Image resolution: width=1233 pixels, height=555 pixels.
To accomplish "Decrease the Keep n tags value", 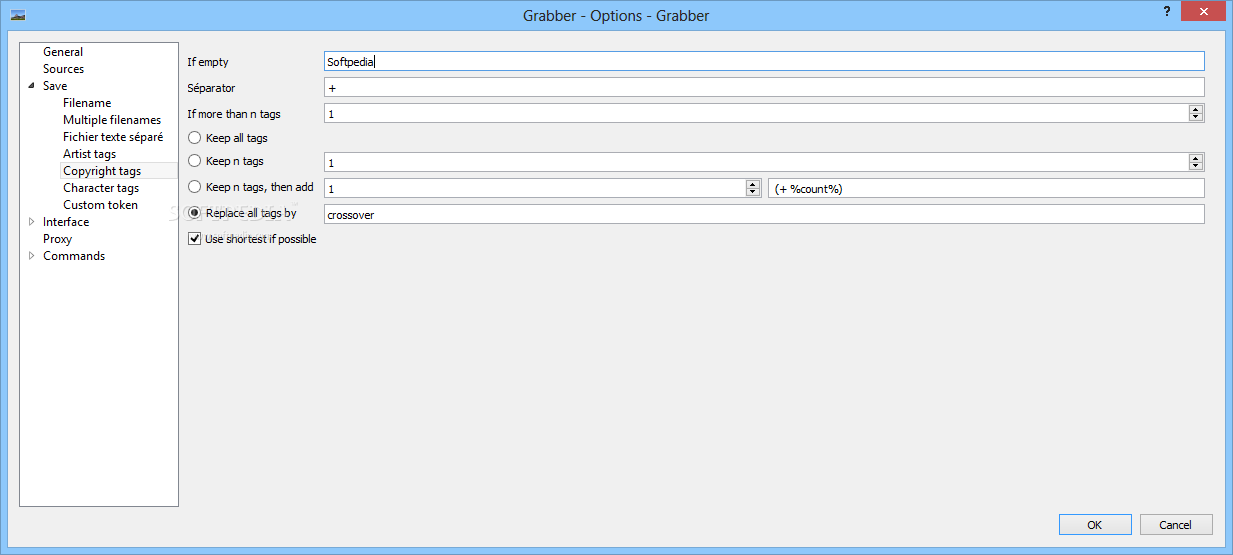I will click(1196, 166).
